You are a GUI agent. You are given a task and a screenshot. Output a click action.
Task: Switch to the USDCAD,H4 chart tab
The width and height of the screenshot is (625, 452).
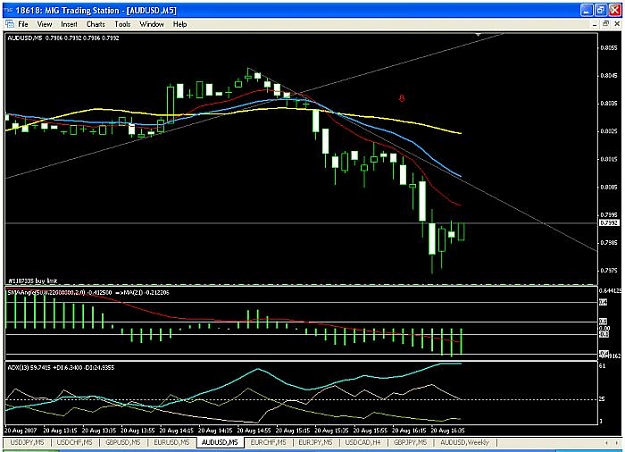point(363,442)
